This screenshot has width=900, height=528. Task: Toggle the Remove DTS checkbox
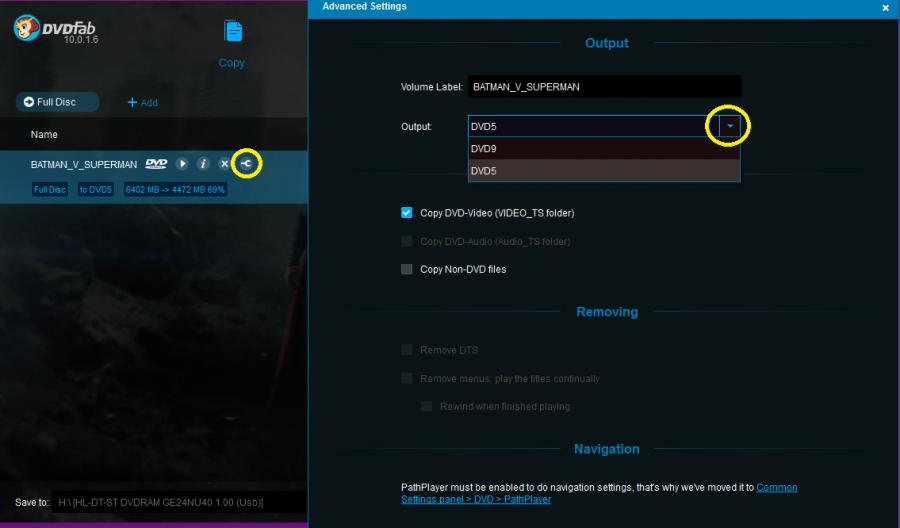tap(407, 350)
